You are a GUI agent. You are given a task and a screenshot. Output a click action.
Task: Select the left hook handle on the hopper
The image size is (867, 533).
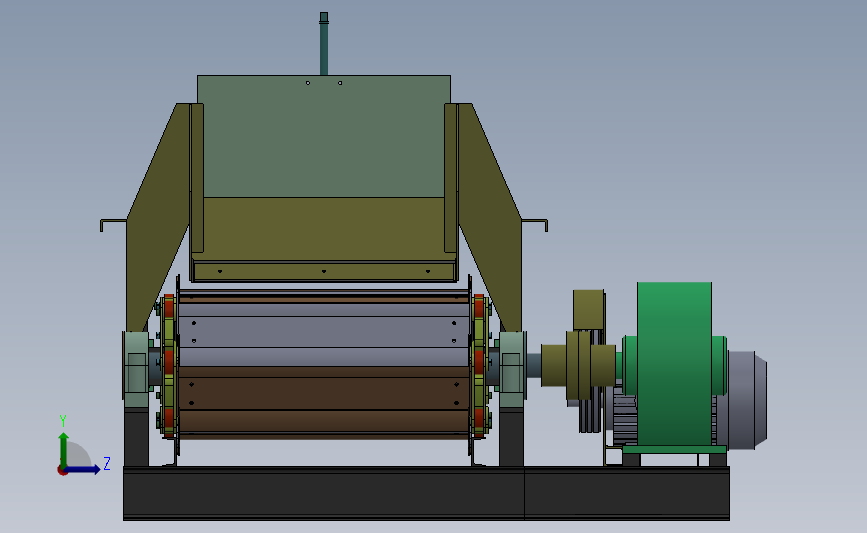pyautogui.click(x=113, y=224)
